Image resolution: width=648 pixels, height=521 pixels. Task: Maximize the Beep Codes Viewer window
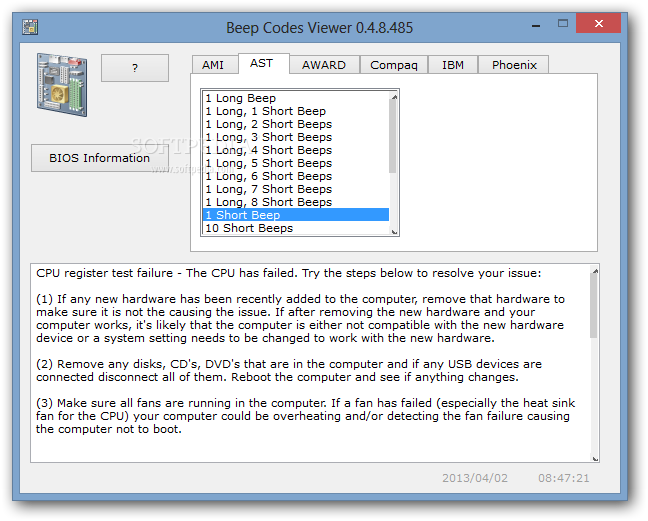click(x=562, y=24)
